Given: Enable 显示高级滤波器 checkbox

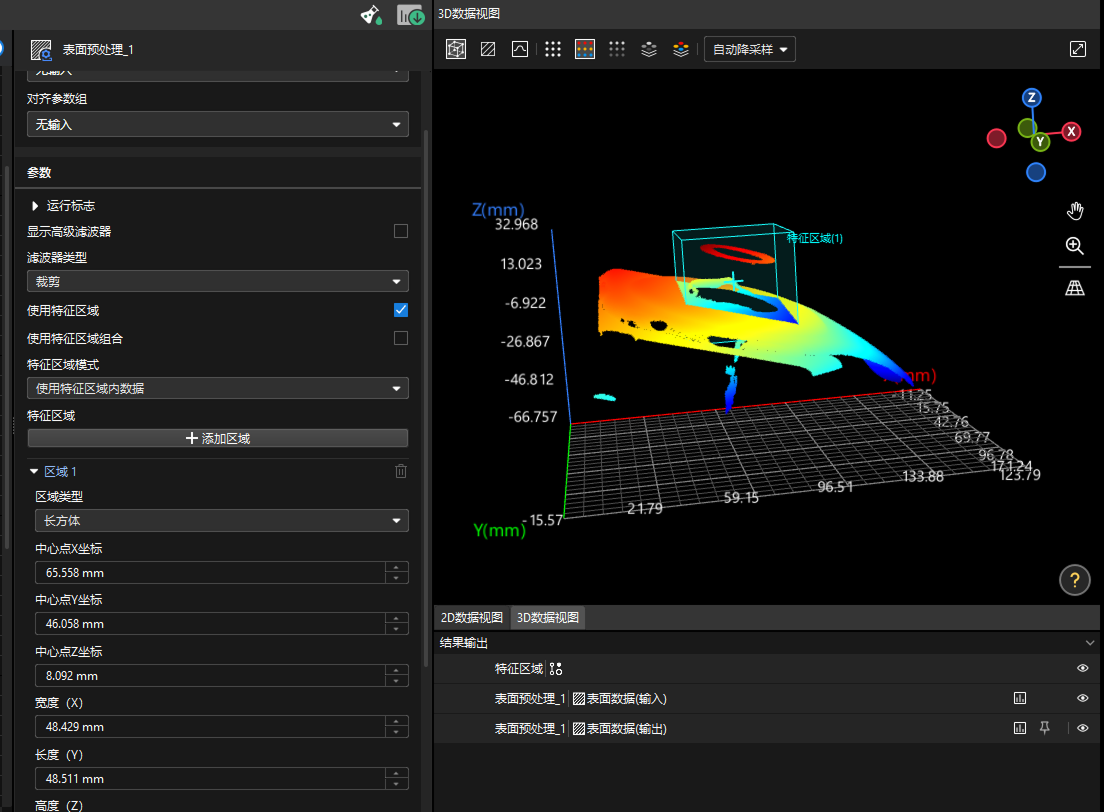Looking at the screenshot, I should 400,231.
